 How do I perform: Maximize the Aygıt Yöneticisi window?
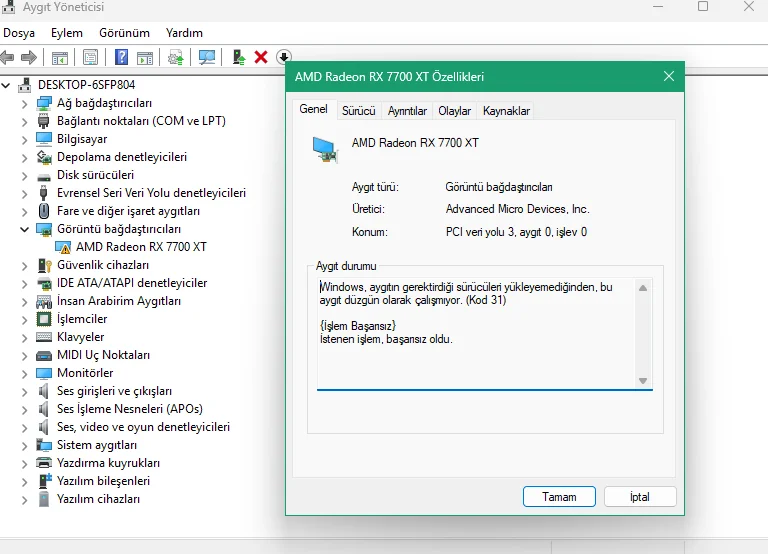point(703,6)
